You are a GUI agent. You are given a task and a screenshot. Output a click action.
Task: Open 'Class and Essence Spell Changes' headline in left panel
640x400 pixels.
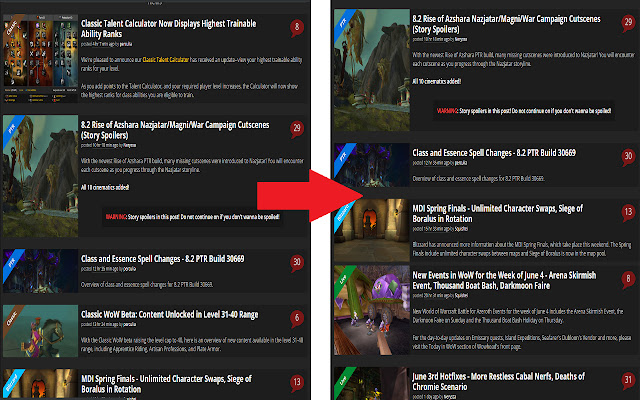point(162,259)
